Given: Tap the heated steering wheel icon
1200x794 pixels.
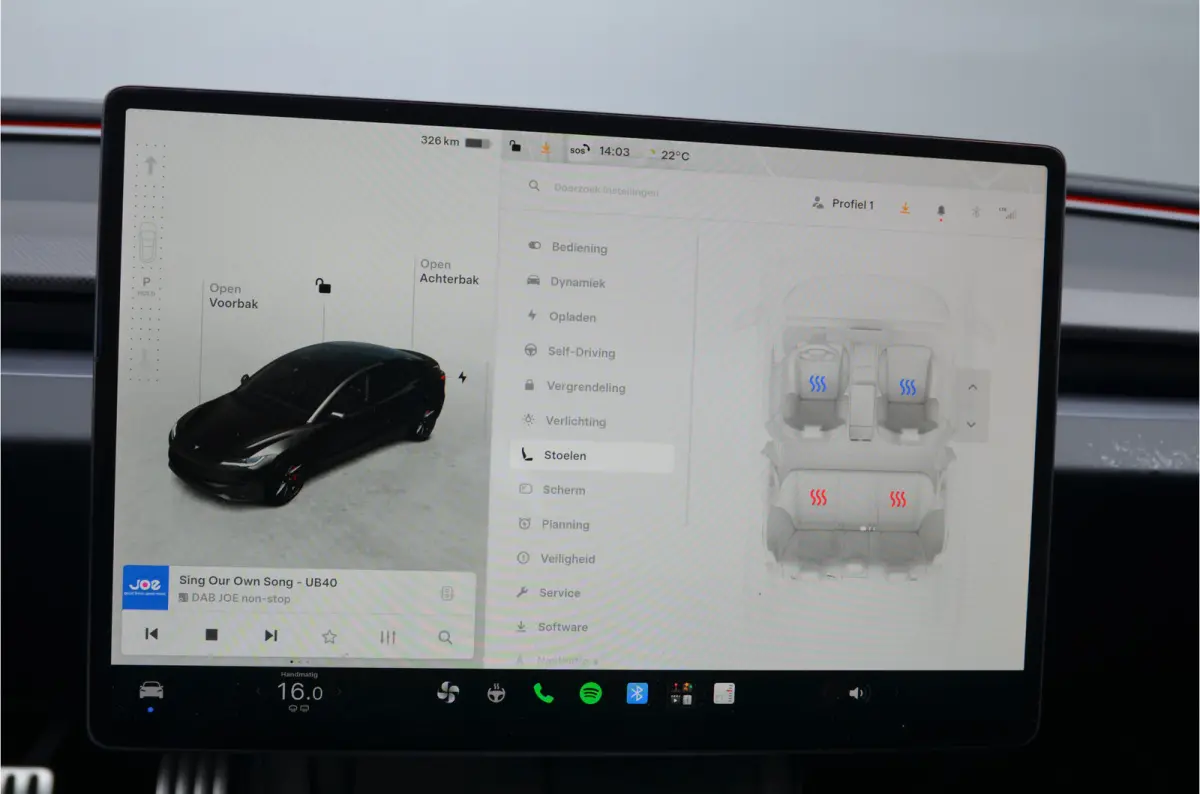Looking at the screenshot, I should (496, 693).
